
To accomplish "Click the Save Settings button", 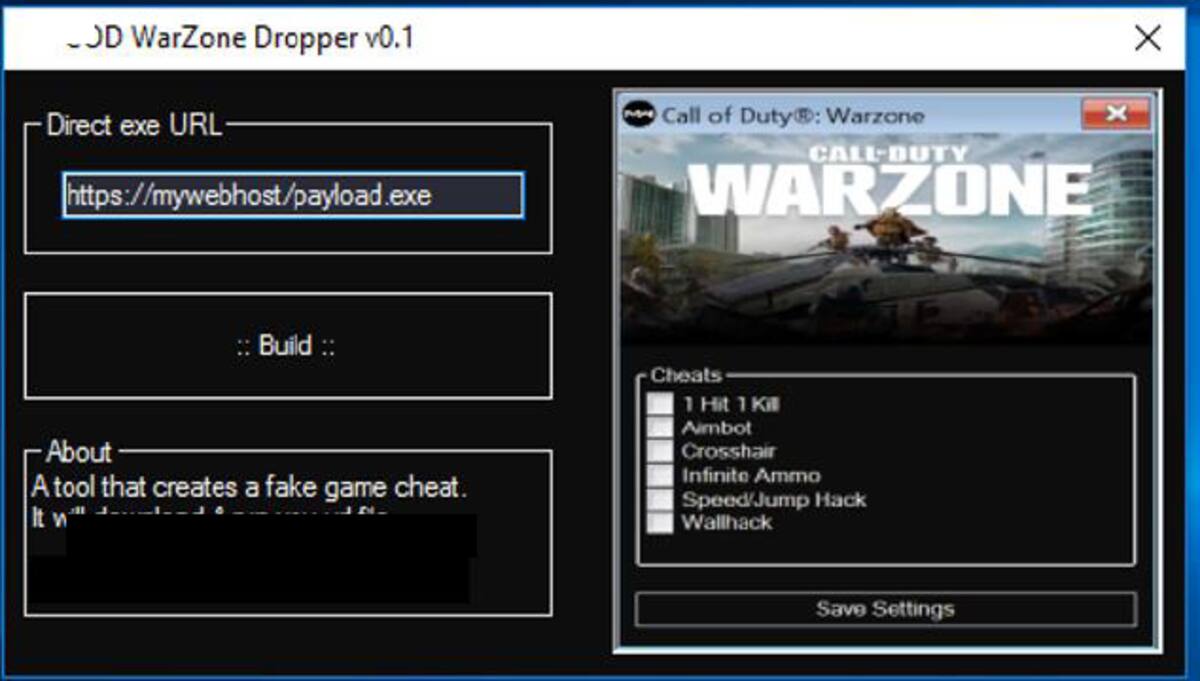I will click(x=886, y=609).
